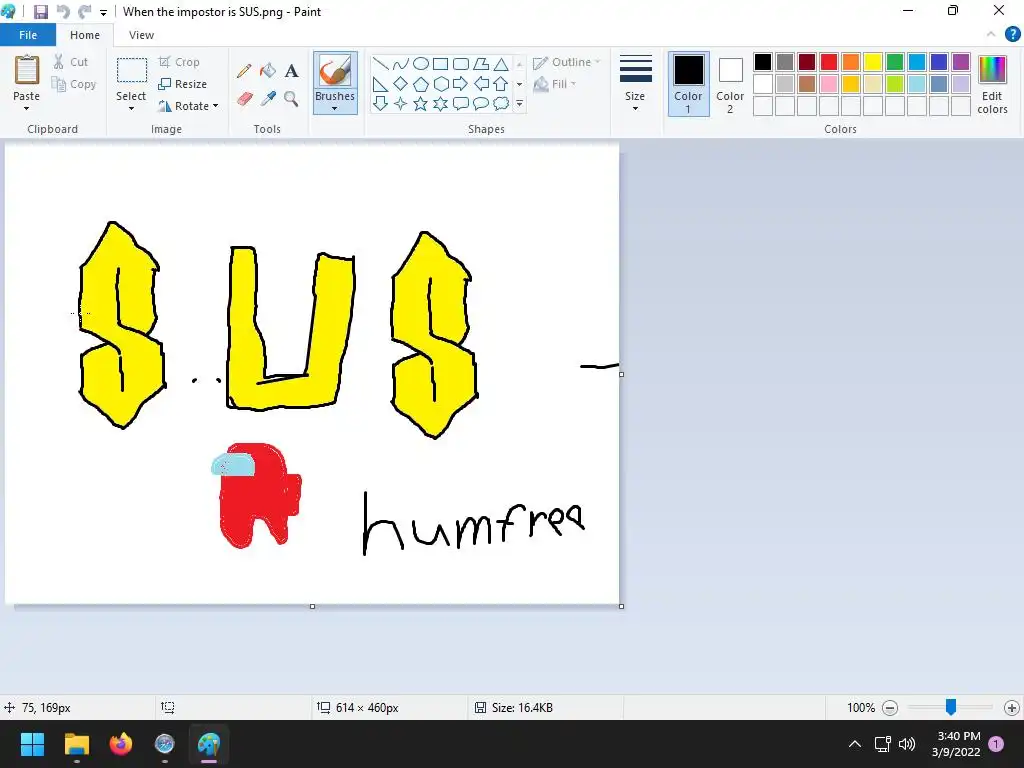The image size is (1024, 768).
Task: Select the Magnifier tool
Action: tap(291, 99)
